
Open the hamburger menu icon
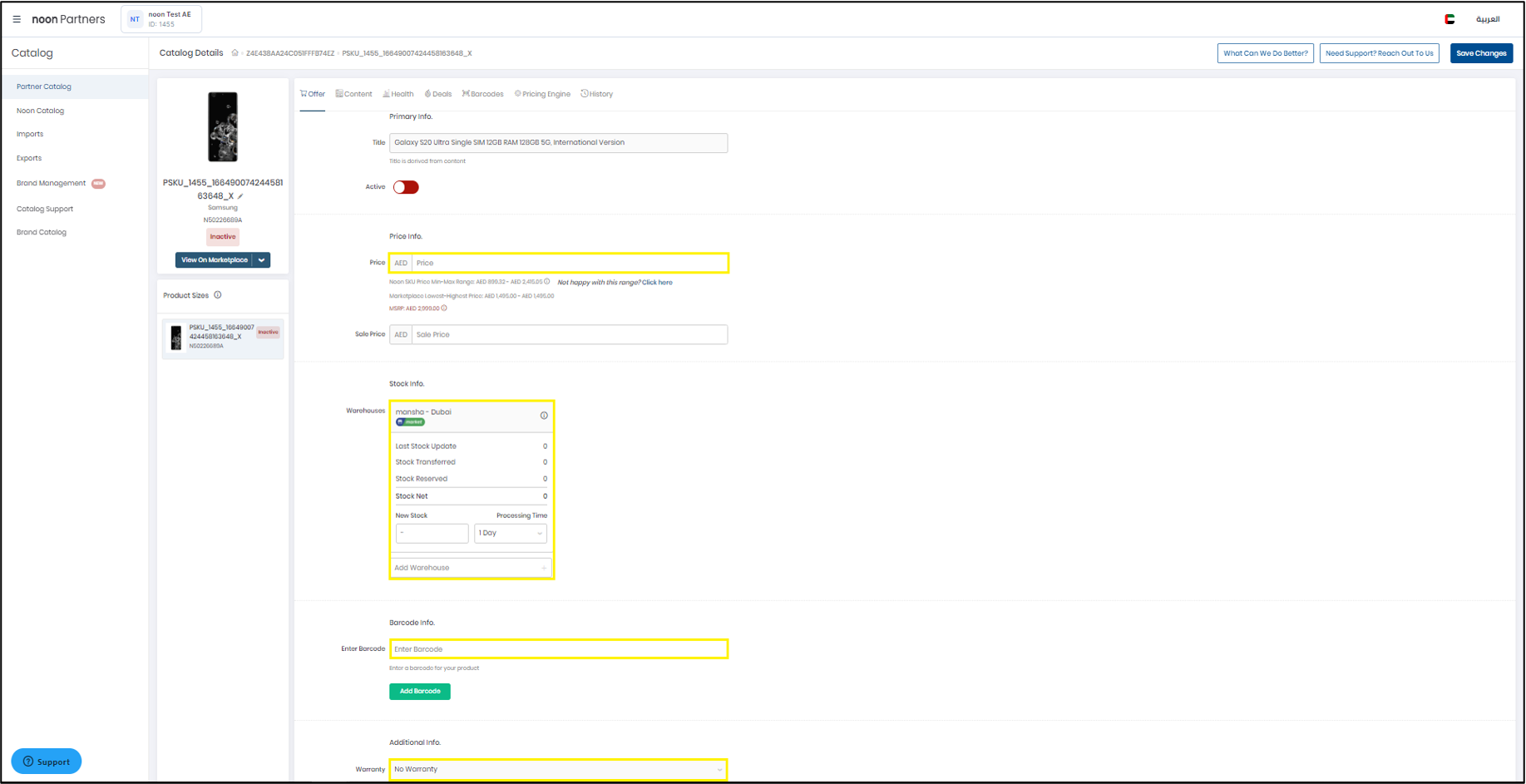coord(17,19)
